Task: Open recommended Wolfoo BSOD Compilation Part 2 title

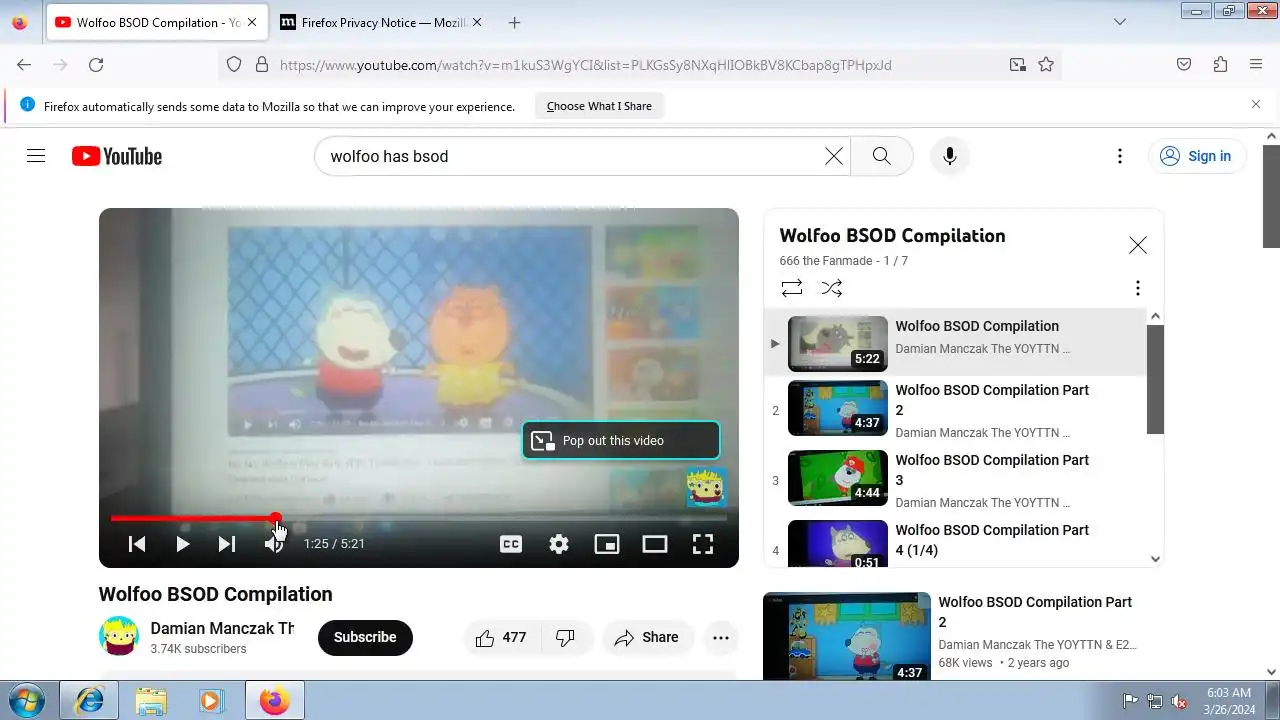Action: click(x=1035, y=612)
